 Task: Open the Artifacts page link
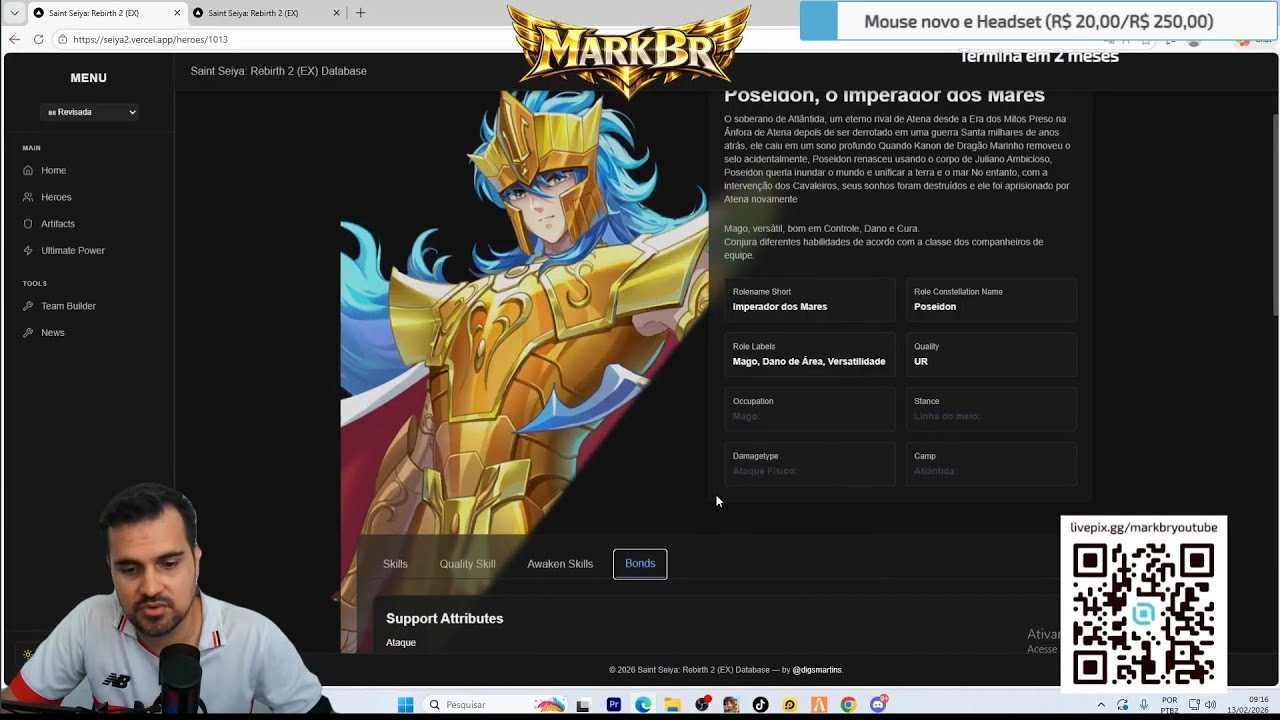[58, 224]
